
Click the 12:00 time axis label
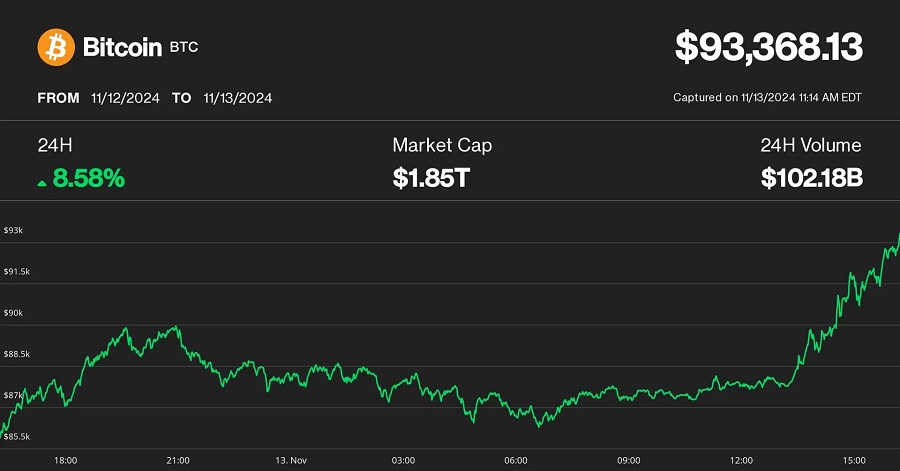(741, 461)
